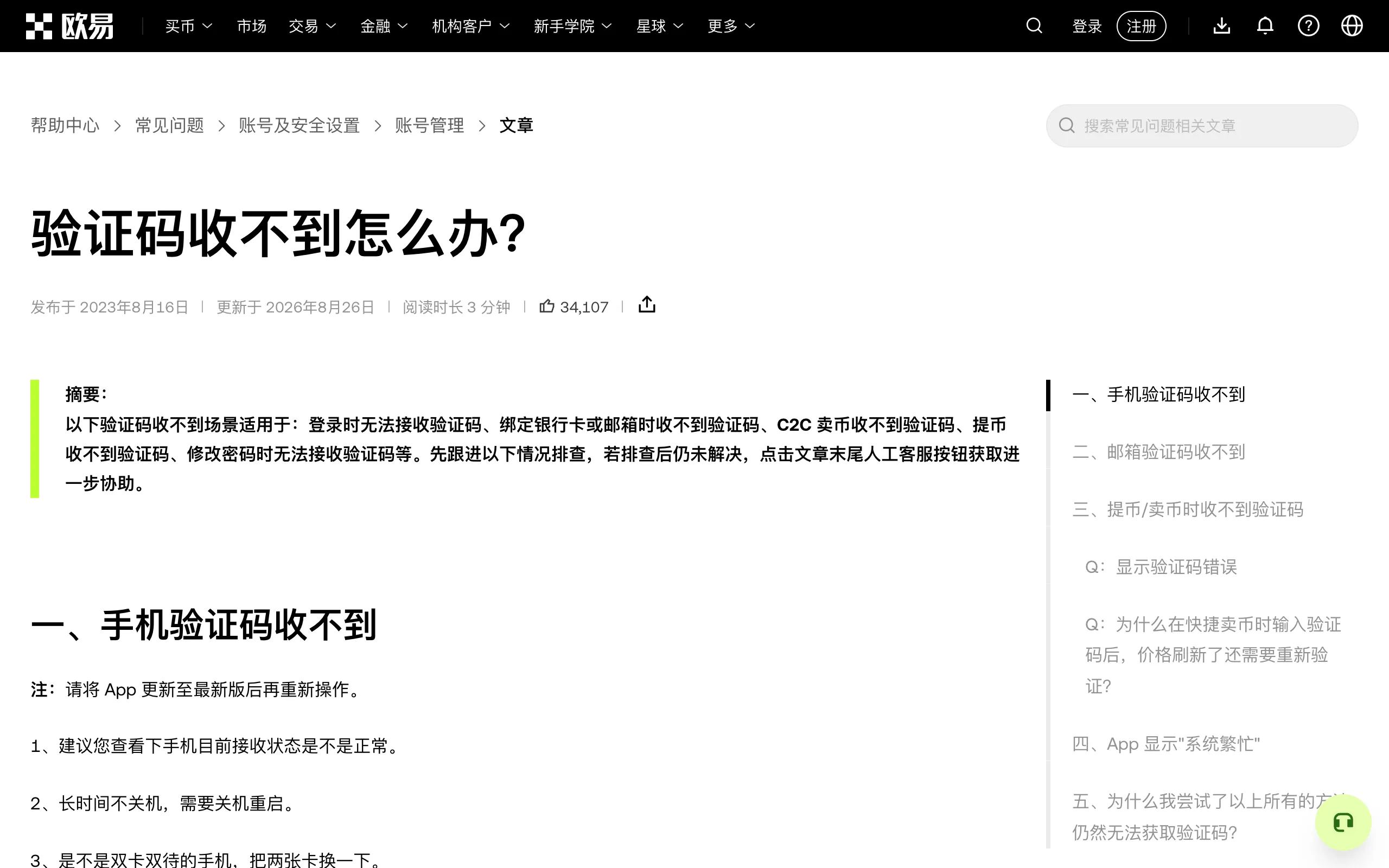1389x868 pixels.
Task: Open the language globe icon
Action: coord(1352,26)
